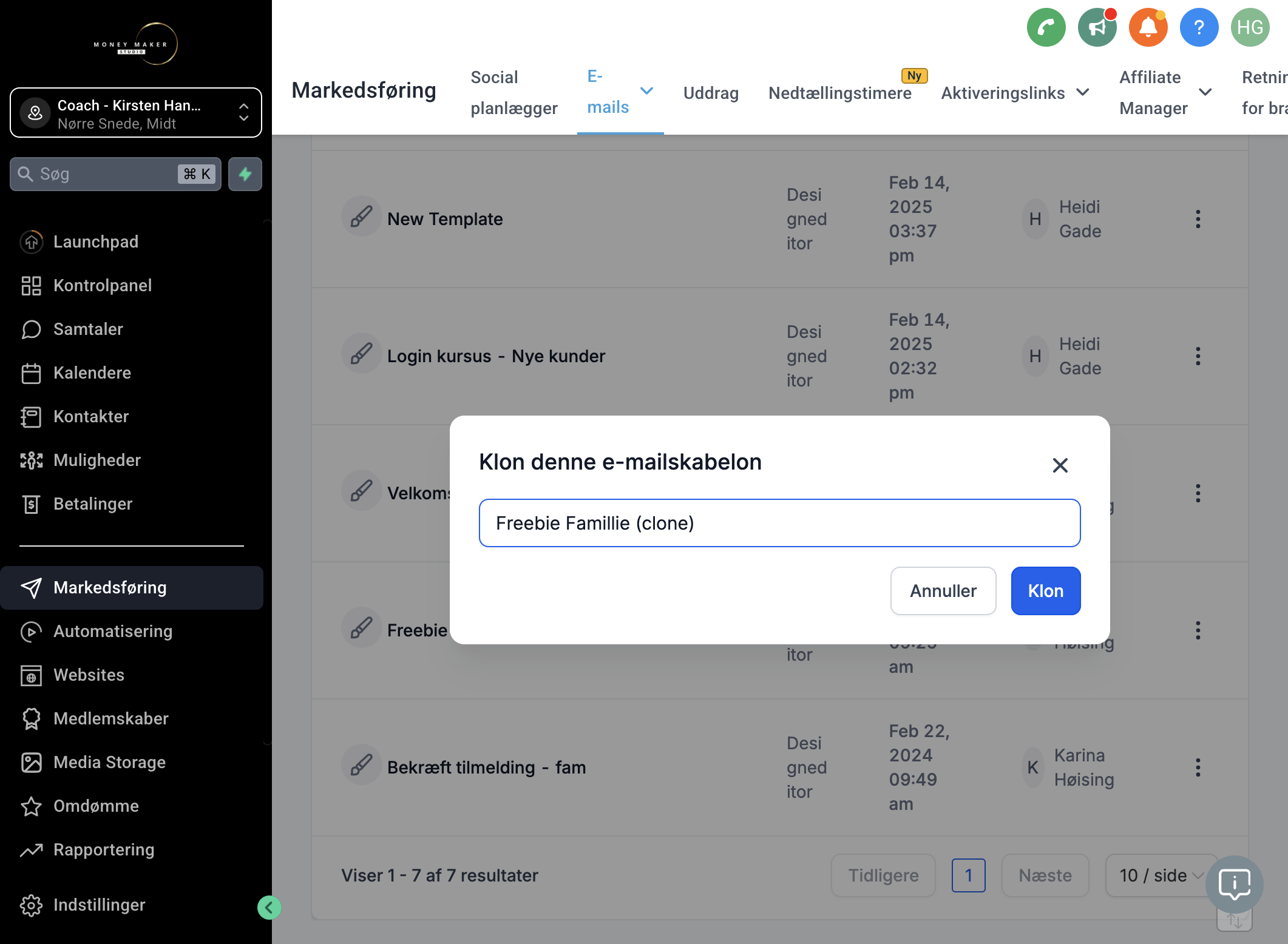The image size is (1288, 944).
Task: Switch to the Uddrag tab
Action: (711, 93)
